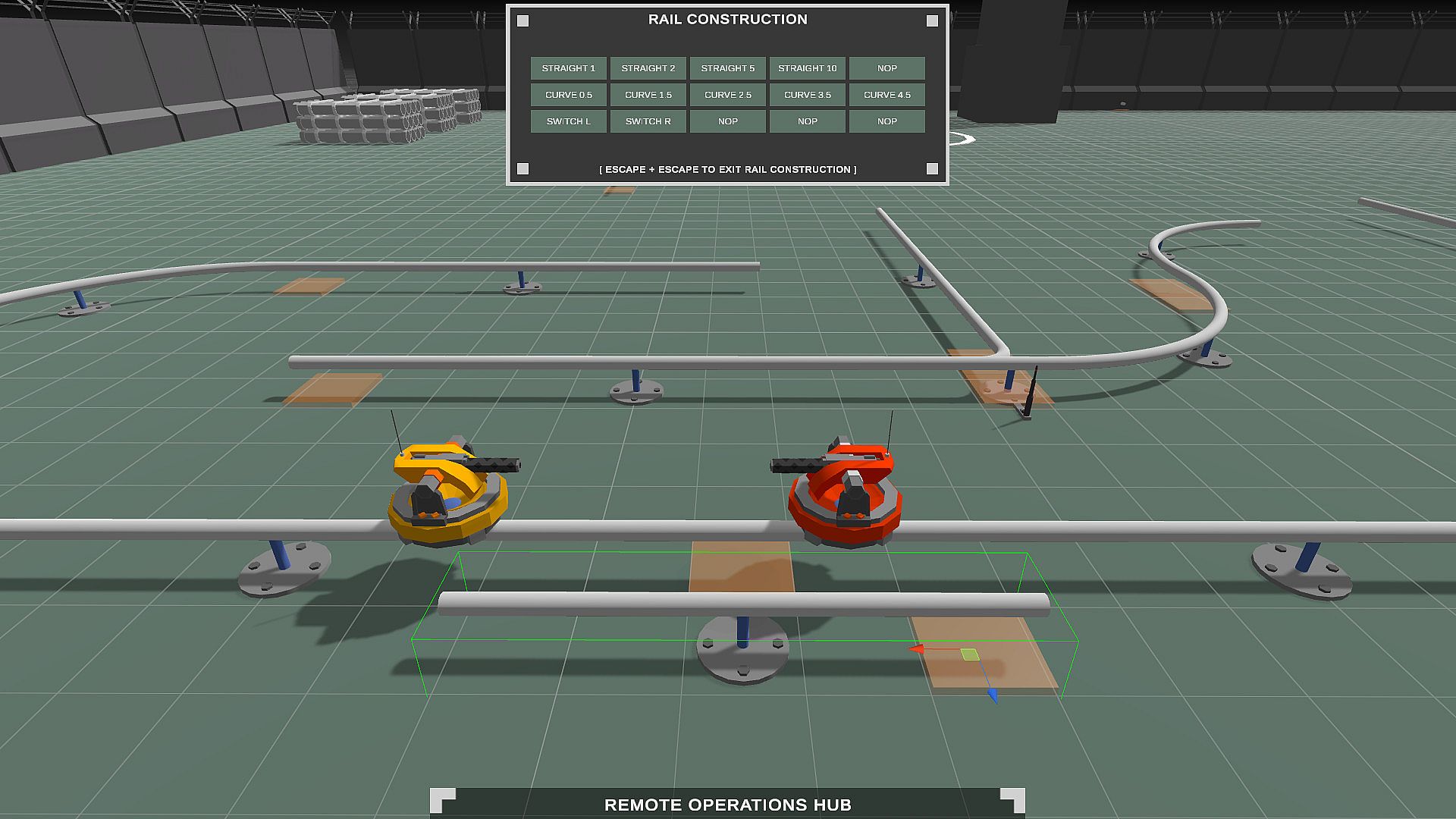
Task: Click the bottom-right corner square of panel
Action: tap(932, 168)
